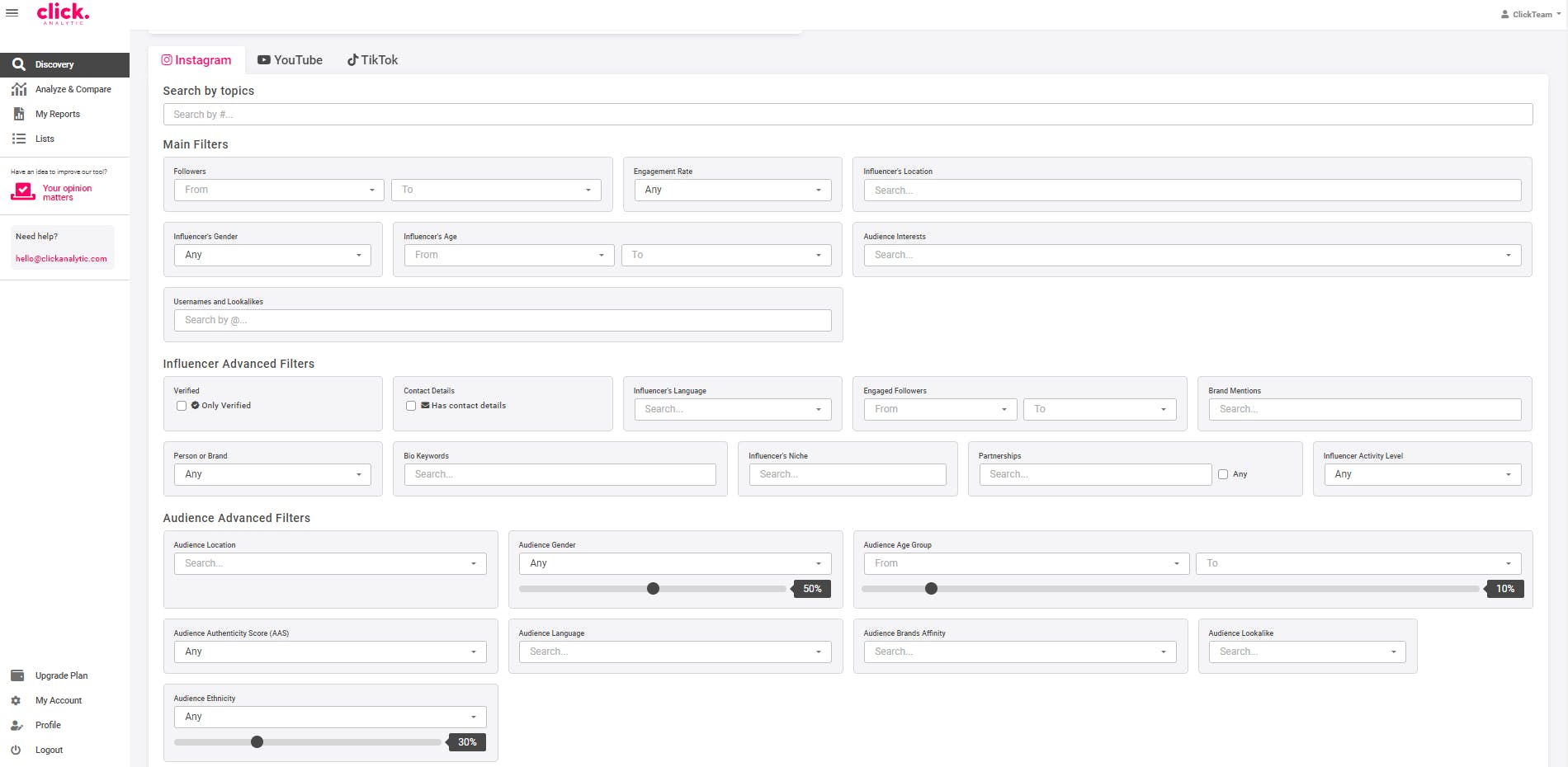Enable the Only Verified checkbox
Image resolution: width=1568 pixels, height=767 pixels.
tap(182, 406)
